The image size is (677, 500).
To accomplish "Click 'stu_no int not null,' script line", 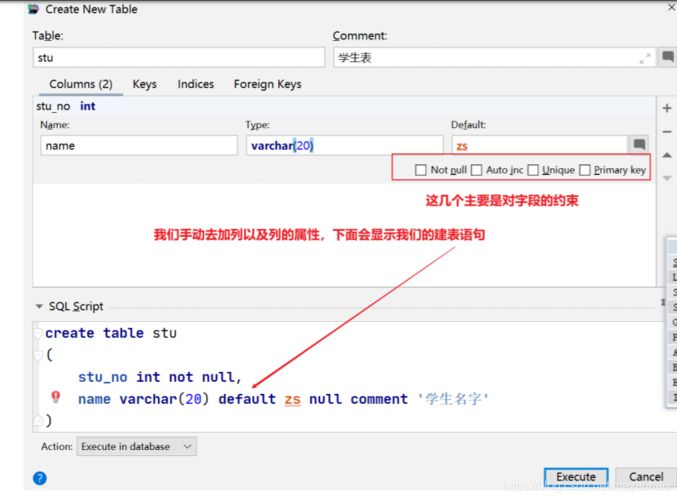I will tap(159, 377).
